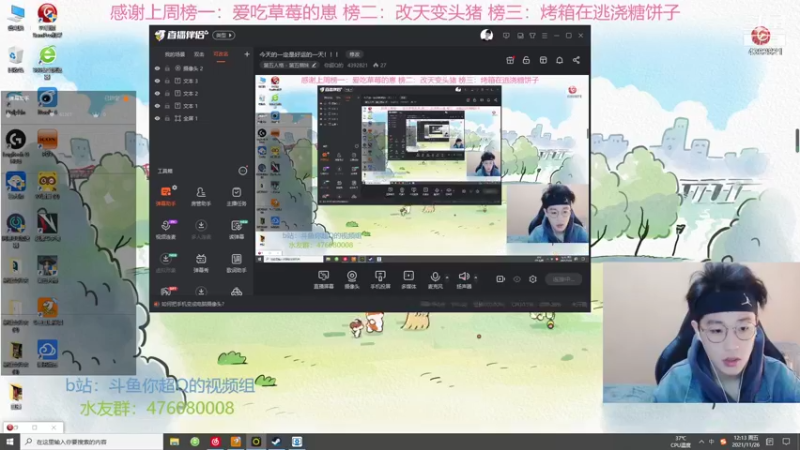Open the Windows notification center icon
Viewport: 800px width, 450px height.
pyautogui.click(x=786, y=441)
